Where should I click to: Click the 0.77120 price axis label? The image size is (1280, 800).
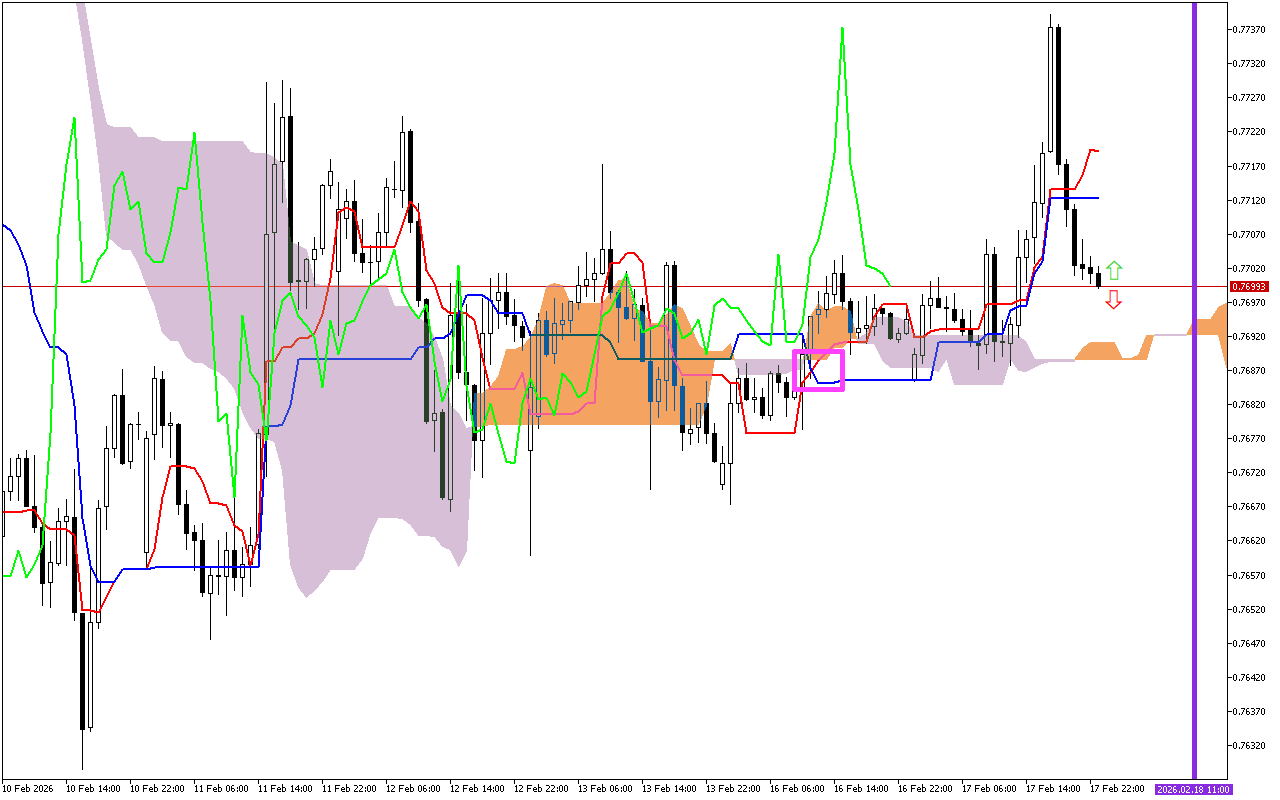1248,200
